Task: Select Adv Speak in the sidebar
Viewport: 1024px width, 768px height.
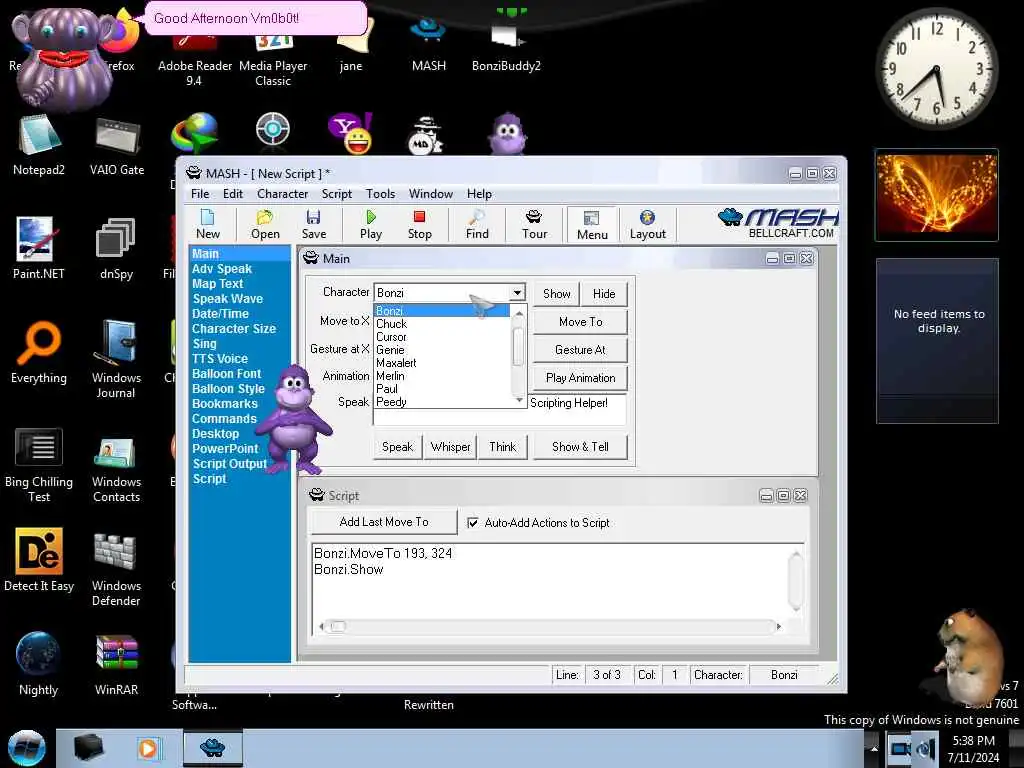Action: 221,268
